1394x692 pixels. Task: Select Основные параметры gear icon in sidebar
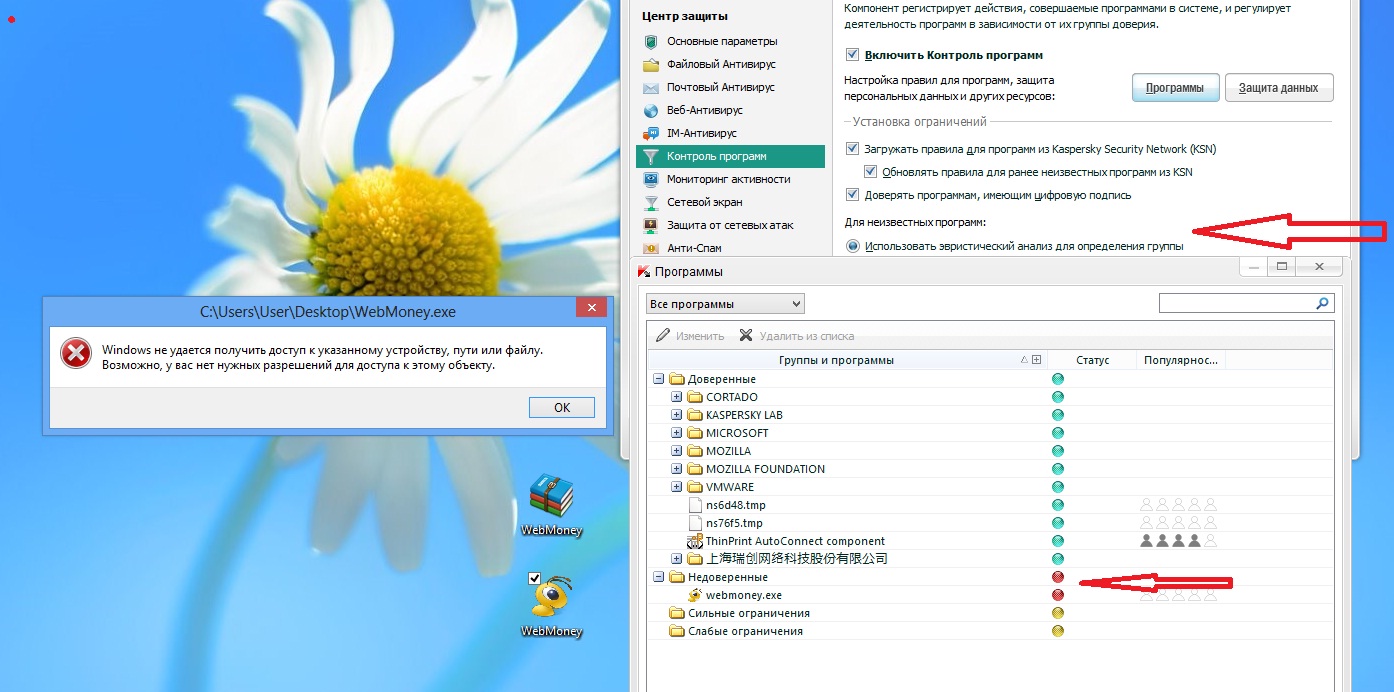(x=651, y=41)
